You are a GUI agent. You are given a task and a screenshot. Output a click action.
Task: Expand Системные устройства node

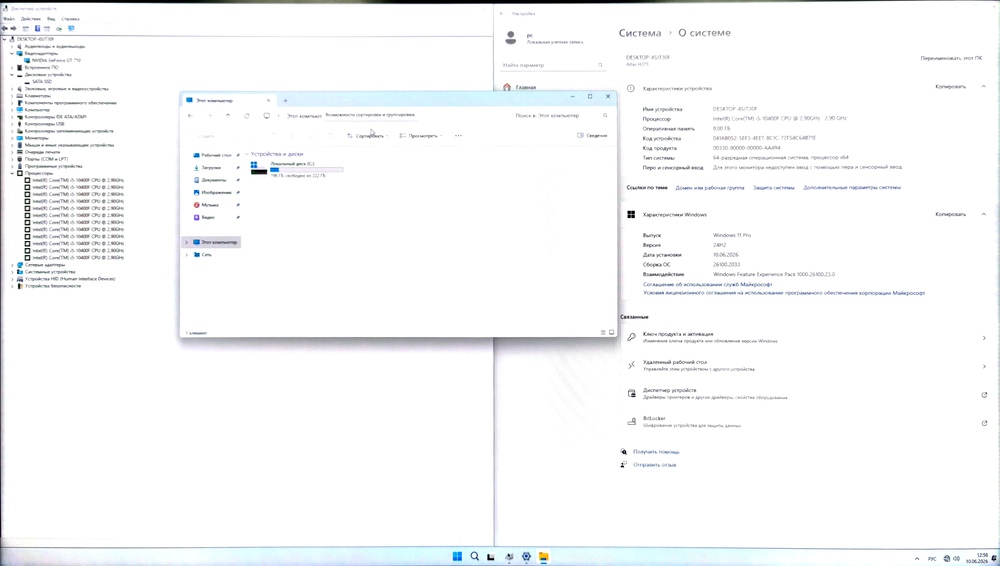click(11, 272)
